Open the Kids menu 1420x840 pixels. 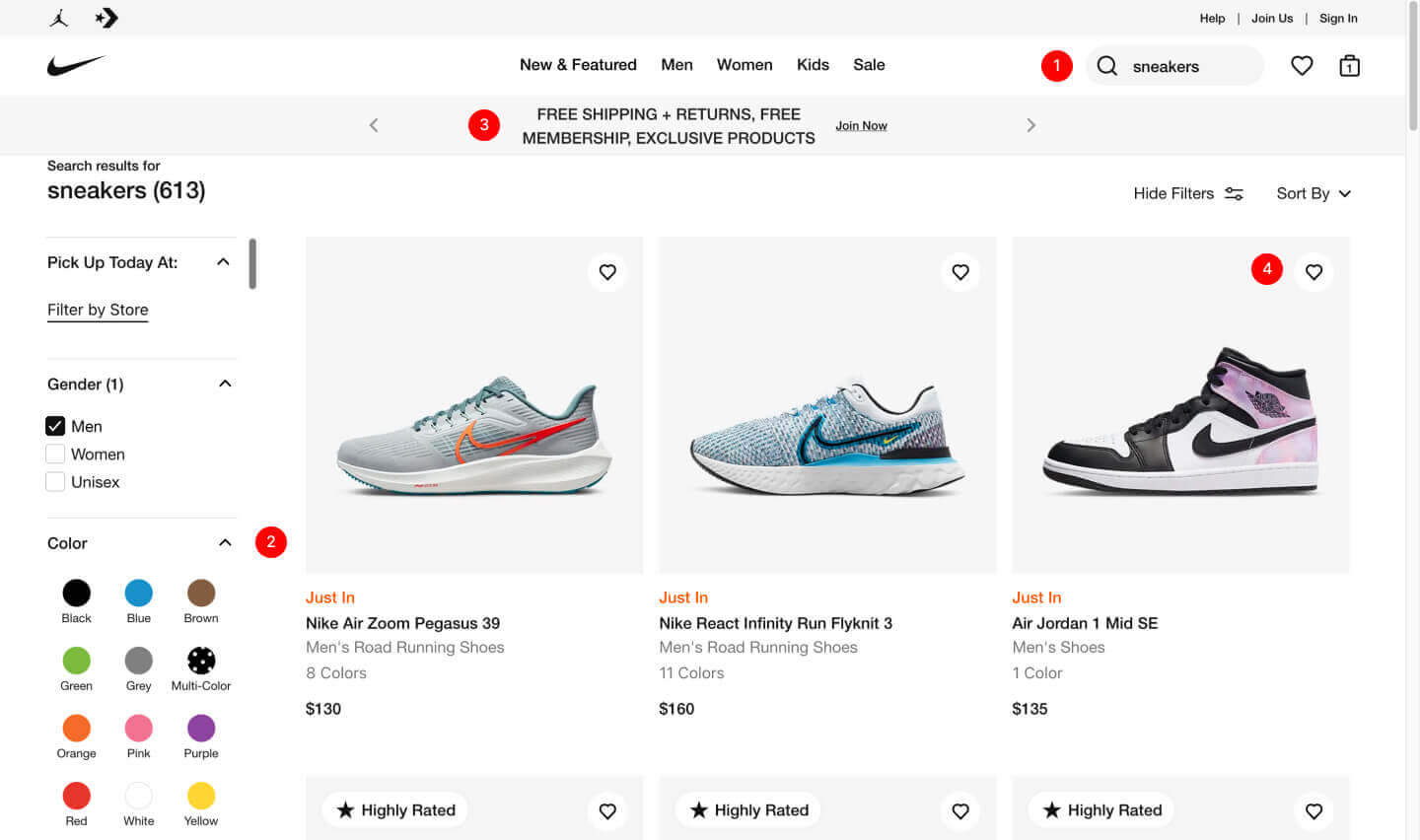pos(813,65)
